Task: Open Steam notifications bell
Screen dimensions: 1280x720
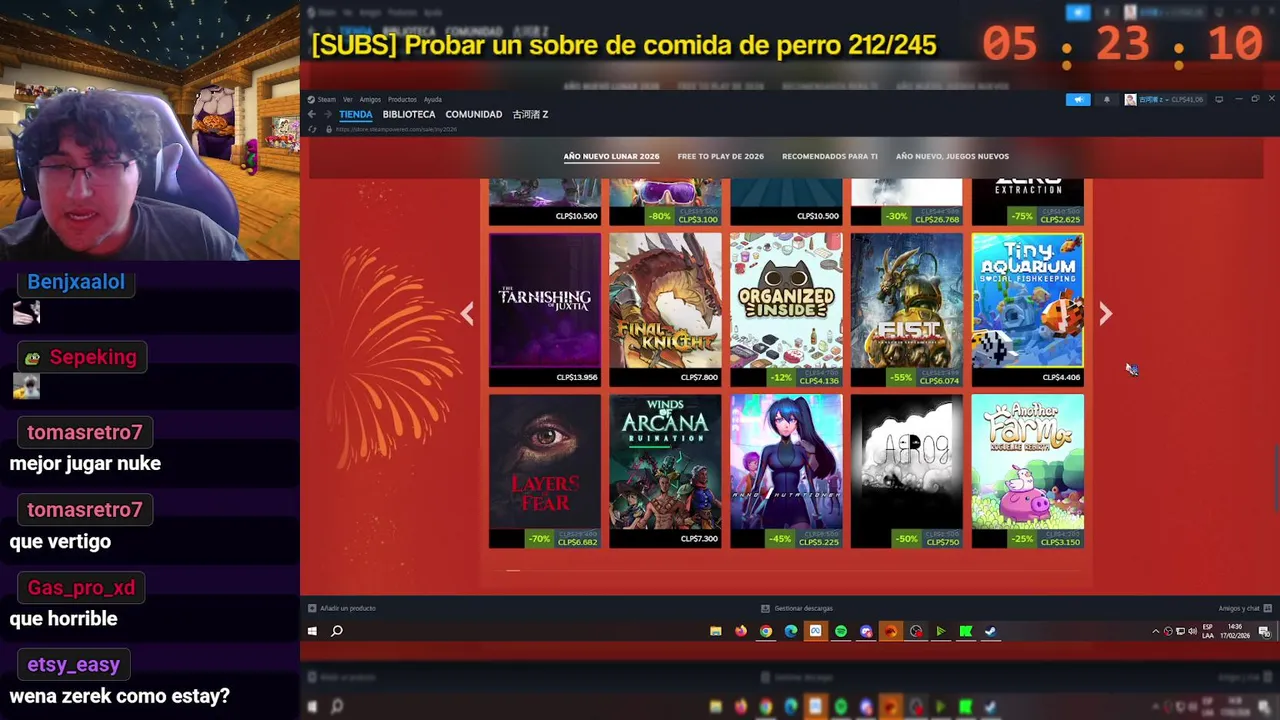Action: pyautogui.click(x=1106, y=99)
